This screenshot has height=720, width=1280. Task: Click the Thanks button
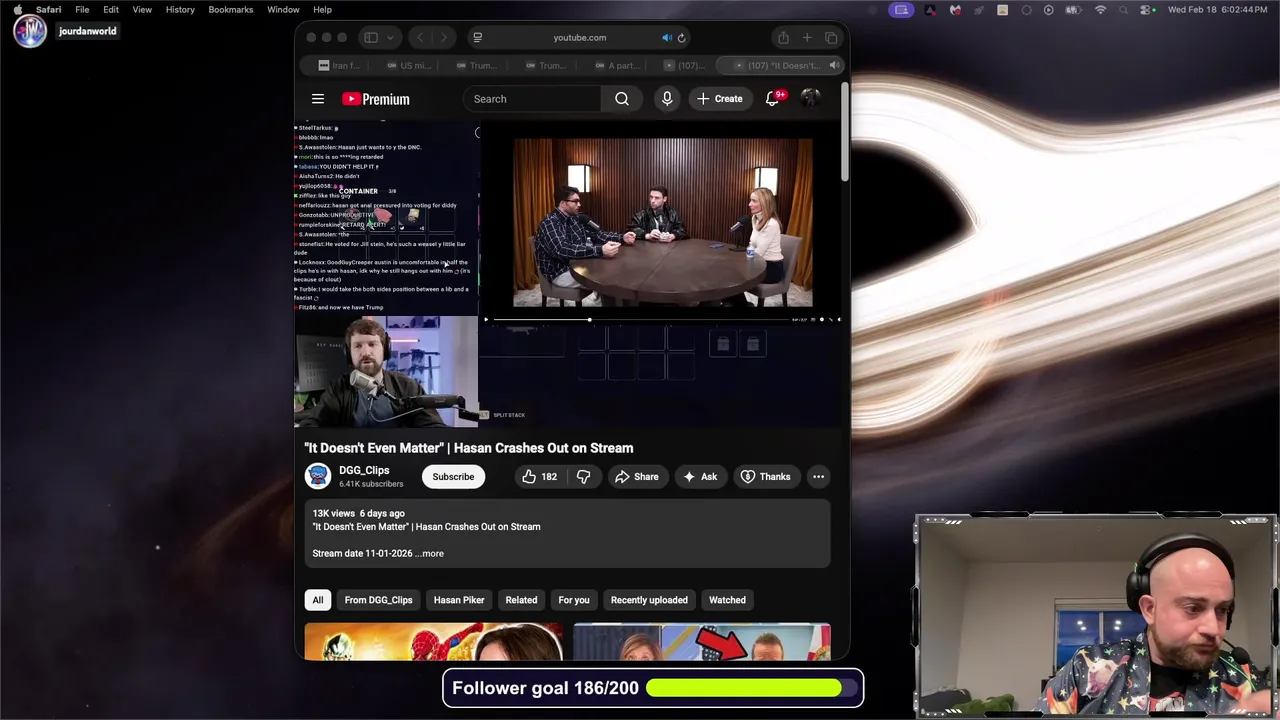tap(765, 477)
